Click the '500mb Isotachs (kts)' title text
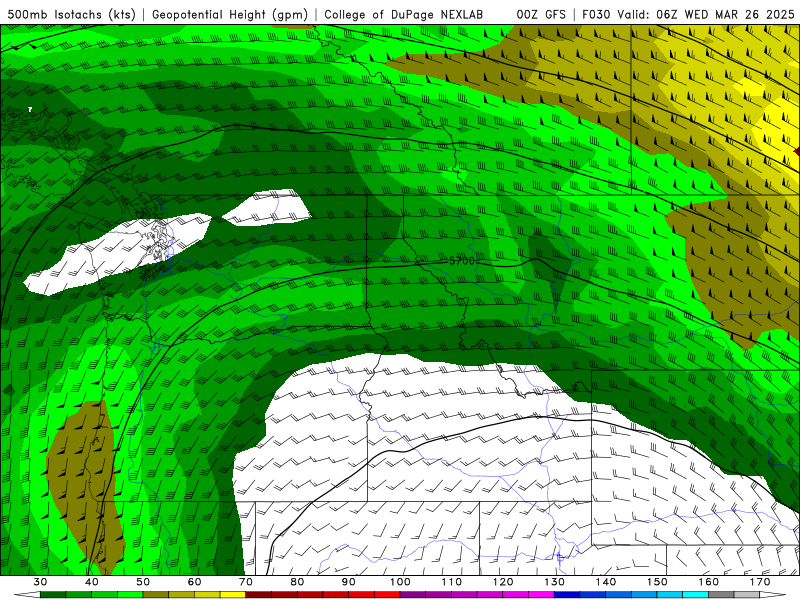 click(71, 14)
